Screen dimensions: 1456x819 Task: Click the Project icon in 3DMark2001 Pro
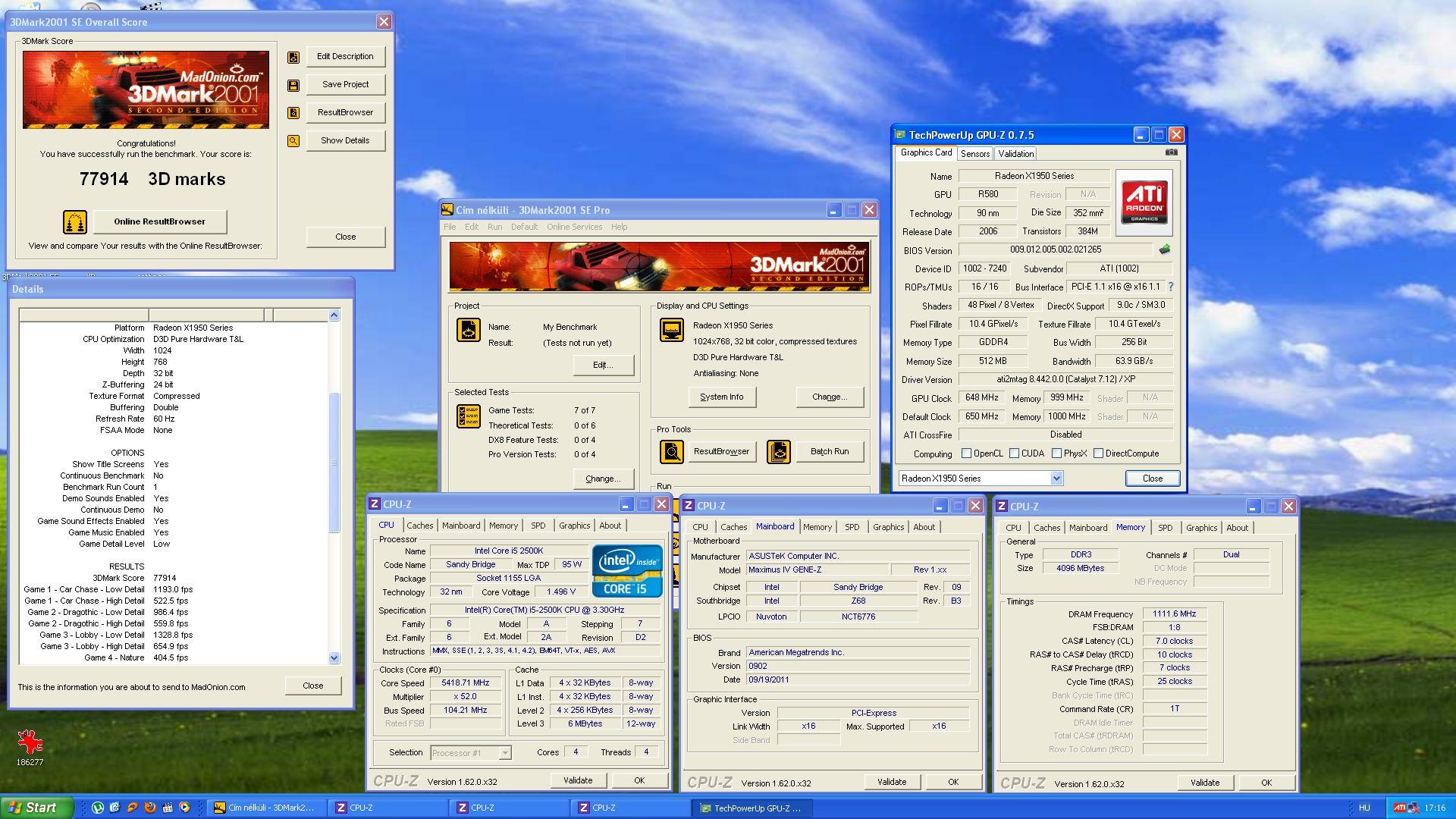(469, 330)
